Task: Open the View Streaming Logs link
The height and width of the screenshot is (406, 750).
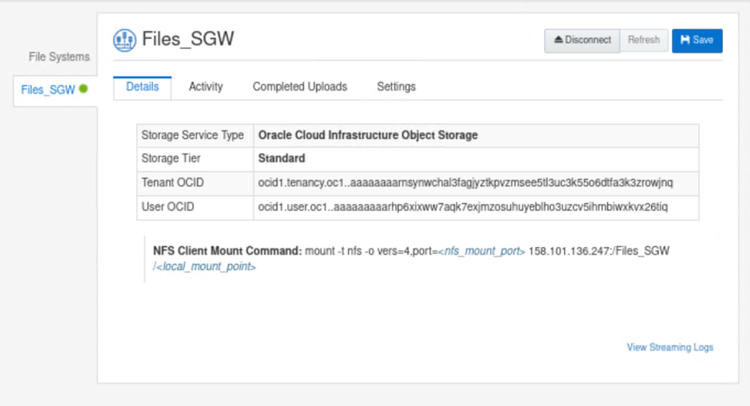Action: tap(669, 347)
